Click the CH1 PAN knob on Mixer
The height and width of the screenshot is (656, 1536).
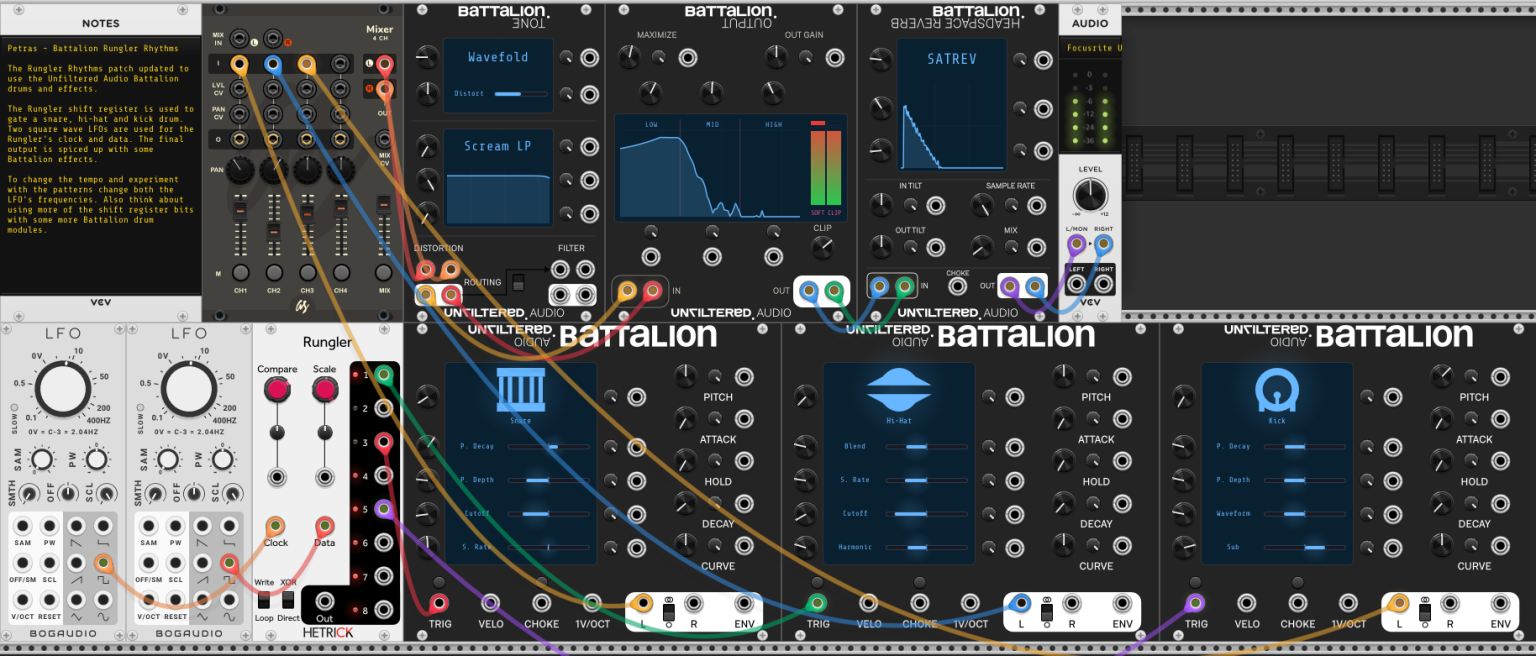[240, 170]
